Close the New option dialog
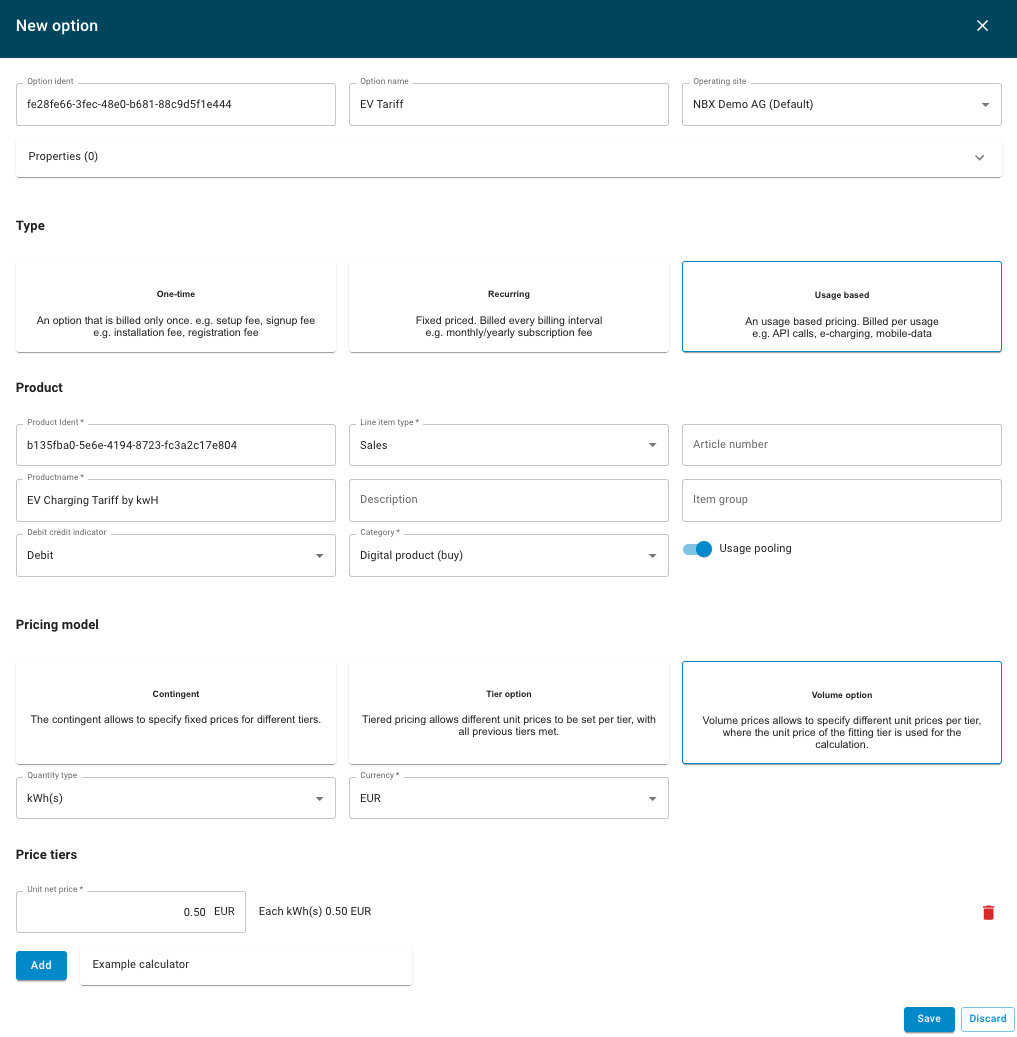Image resolution: width=1017 pixels, height=1037 pixels. tap(982, 26)
